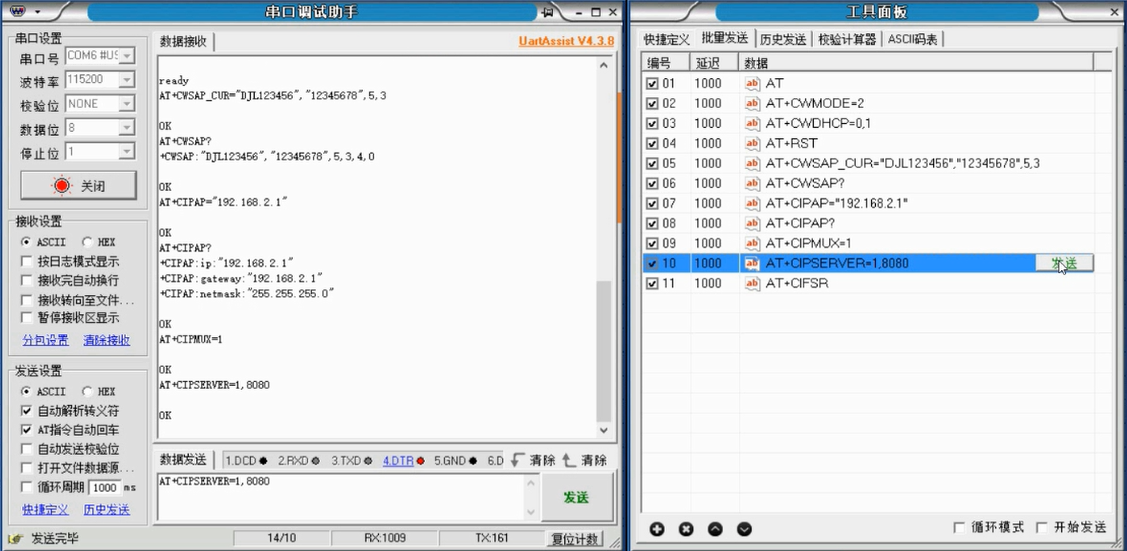Click the 复位计数 button

[x=574, y=538]
